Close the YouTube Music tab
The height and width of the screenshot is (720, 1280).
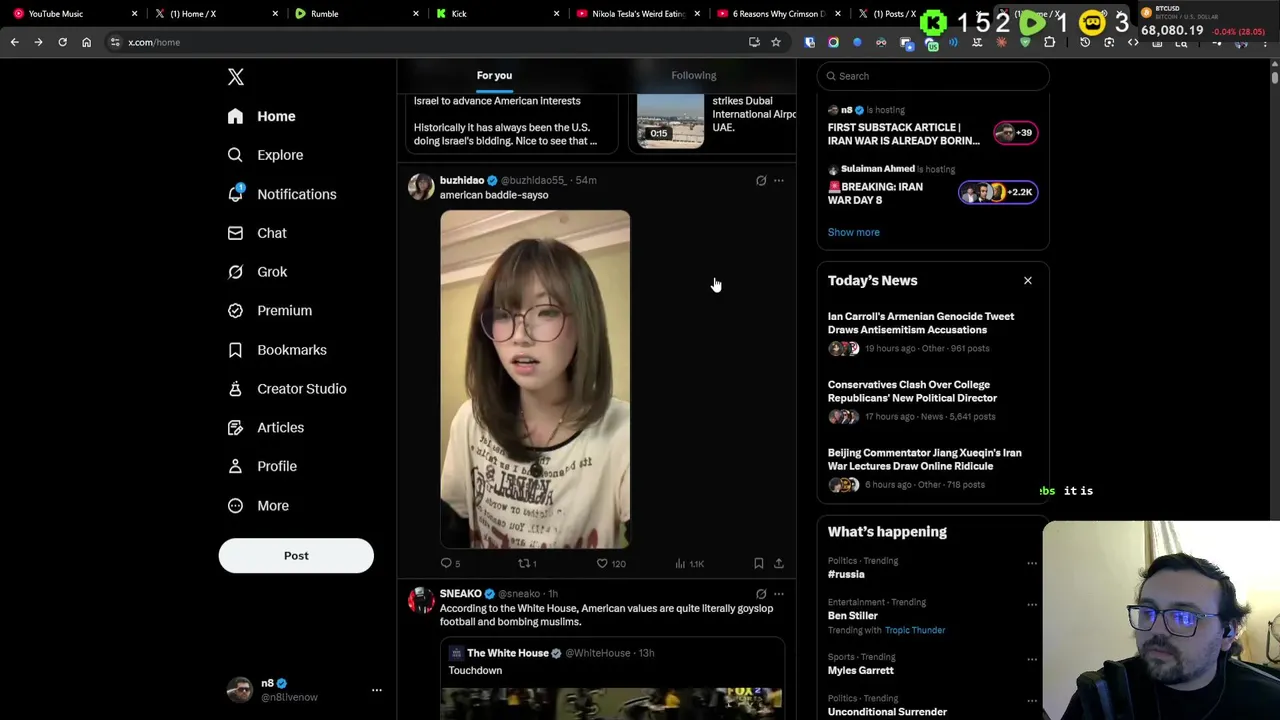coord(134,14)
